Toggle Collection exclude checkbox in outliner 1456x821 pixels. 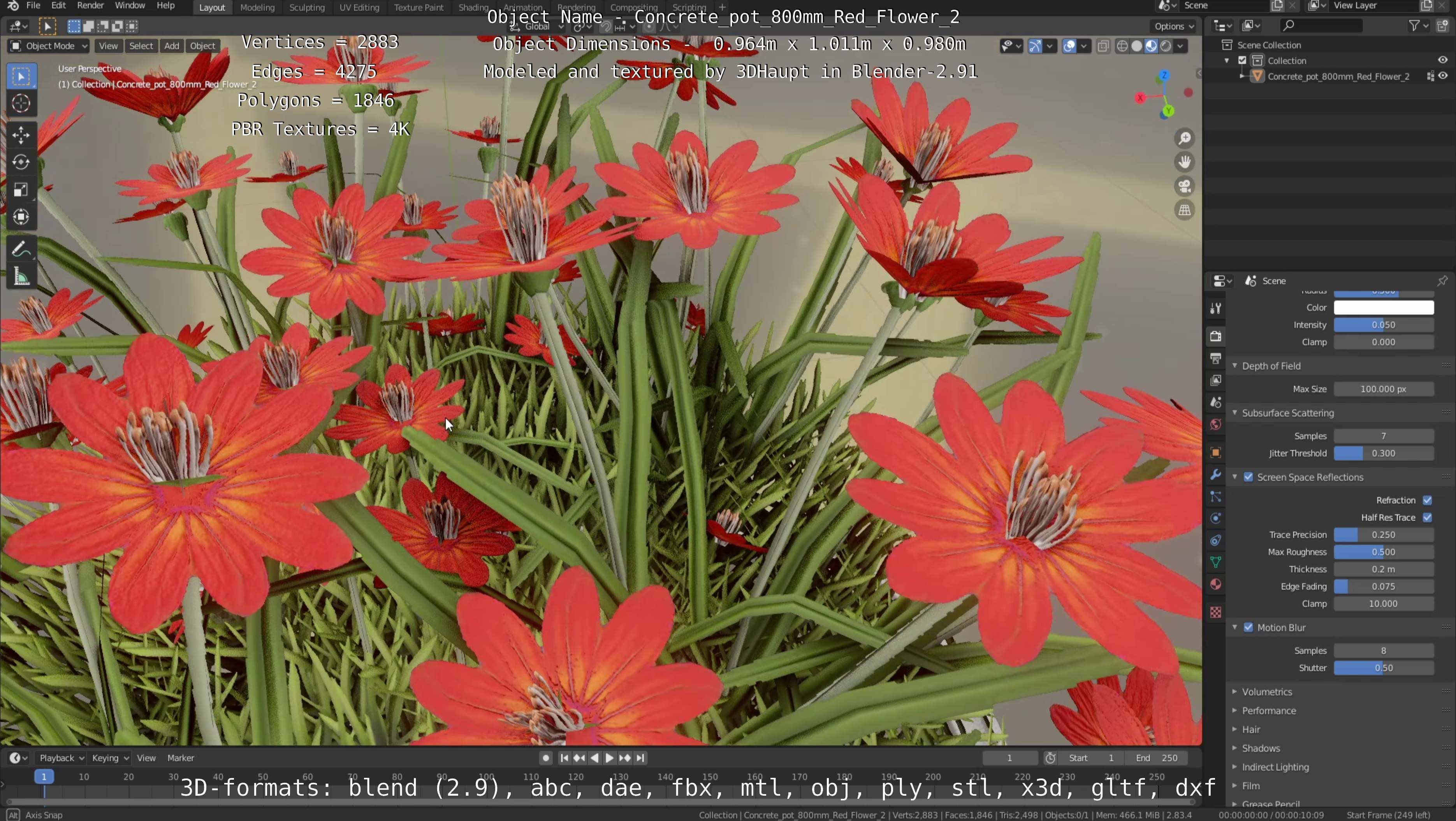(x=1242, y=60)
